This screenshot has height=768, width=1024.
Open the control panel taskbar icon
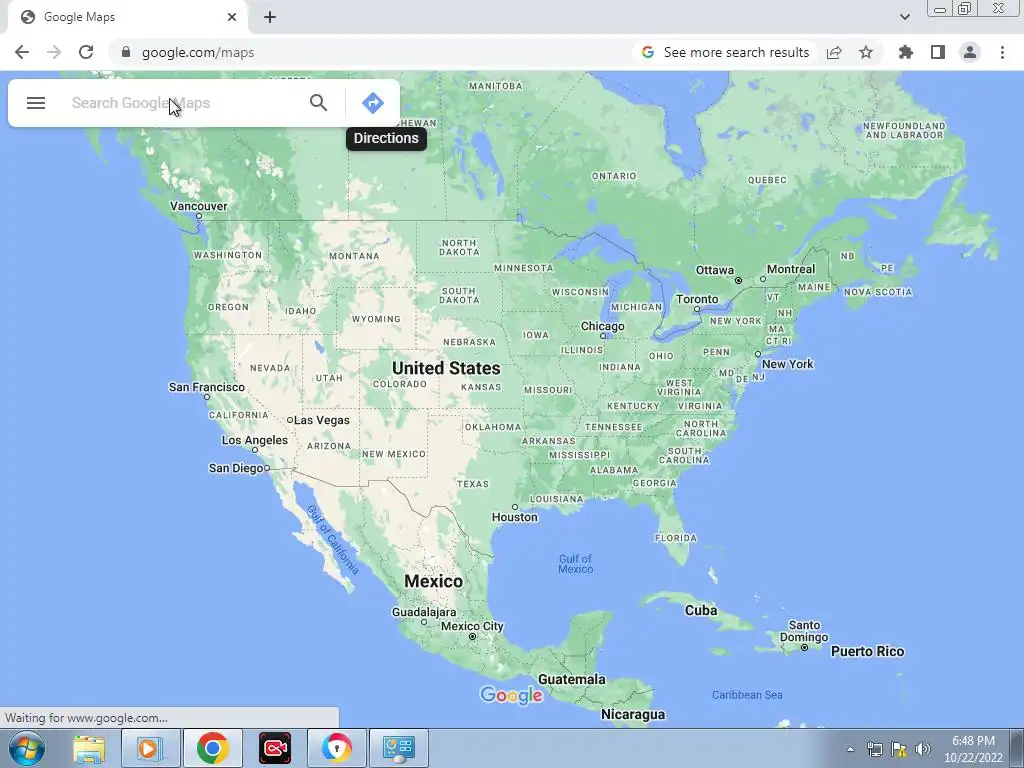[x=399, y=748]
